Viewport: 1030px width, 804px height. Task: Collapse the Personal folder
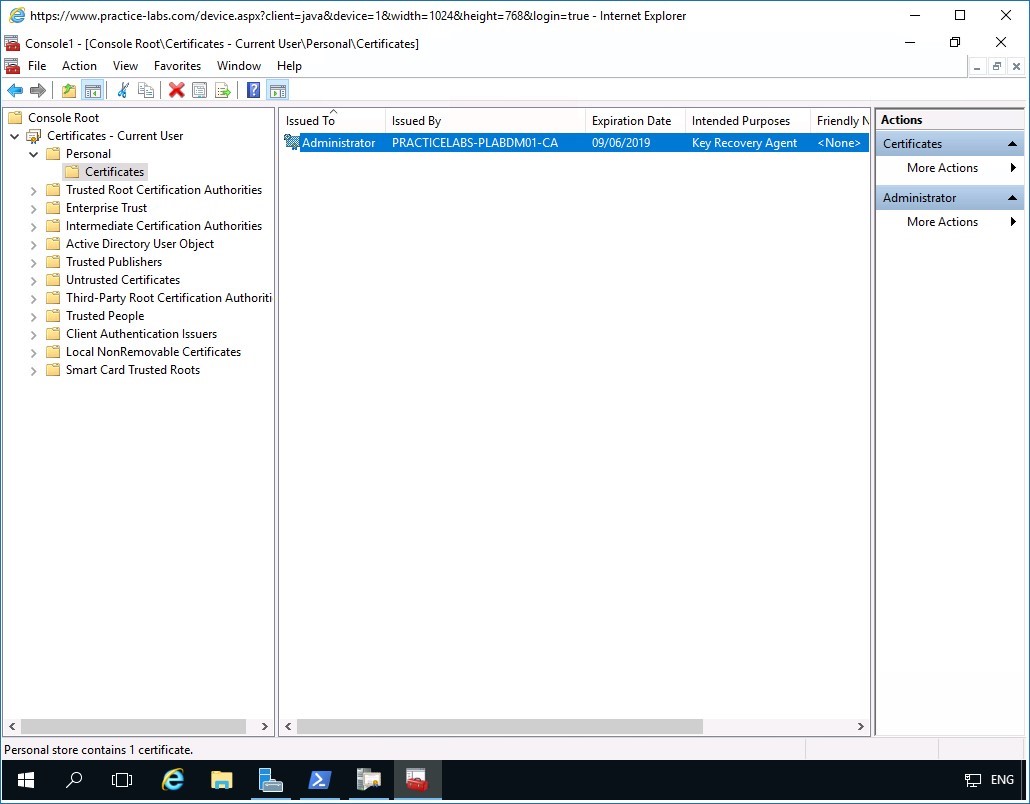point(32,153)
